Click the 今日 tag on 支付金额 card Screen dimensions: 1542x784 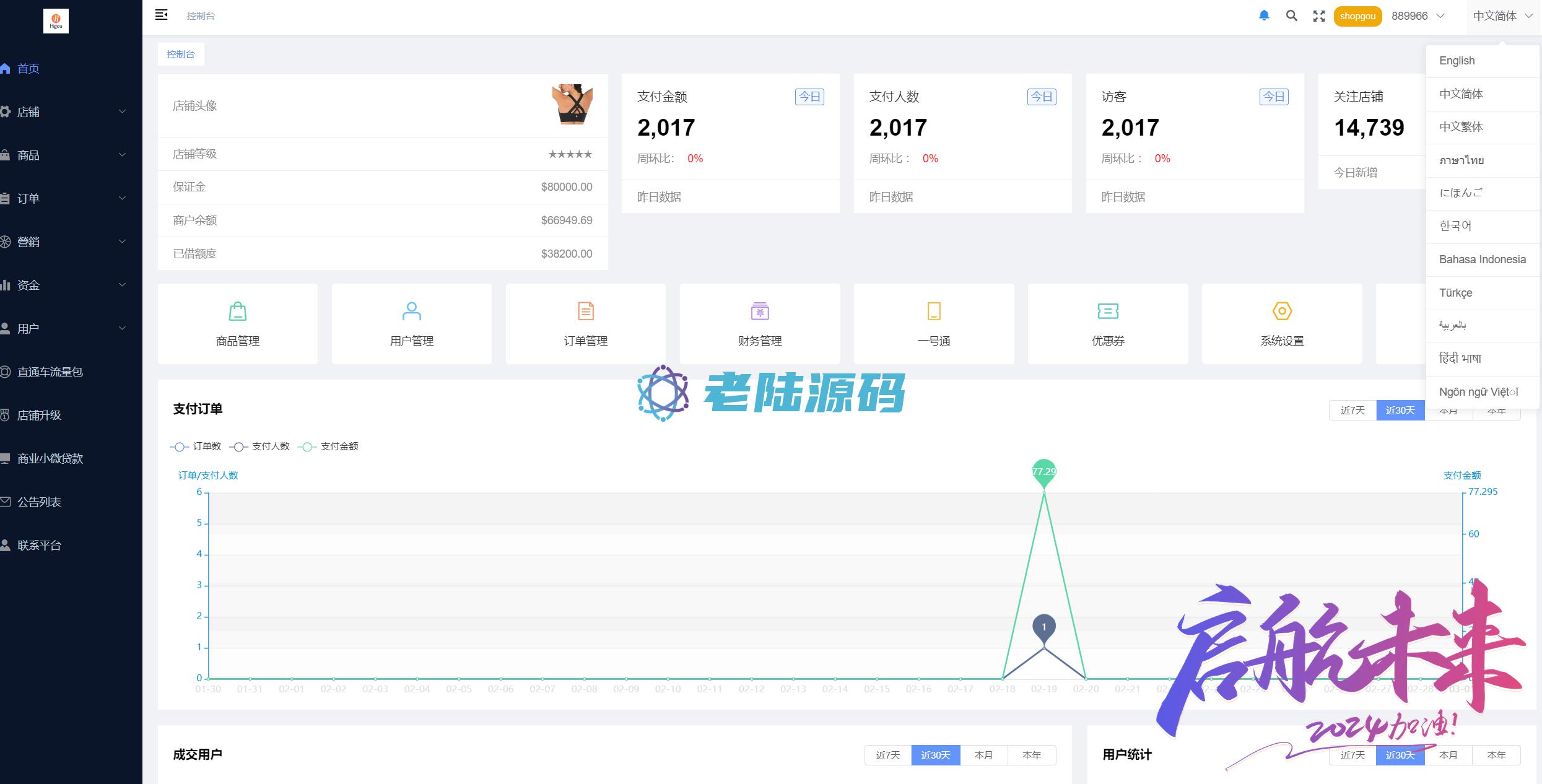point(809,97)
